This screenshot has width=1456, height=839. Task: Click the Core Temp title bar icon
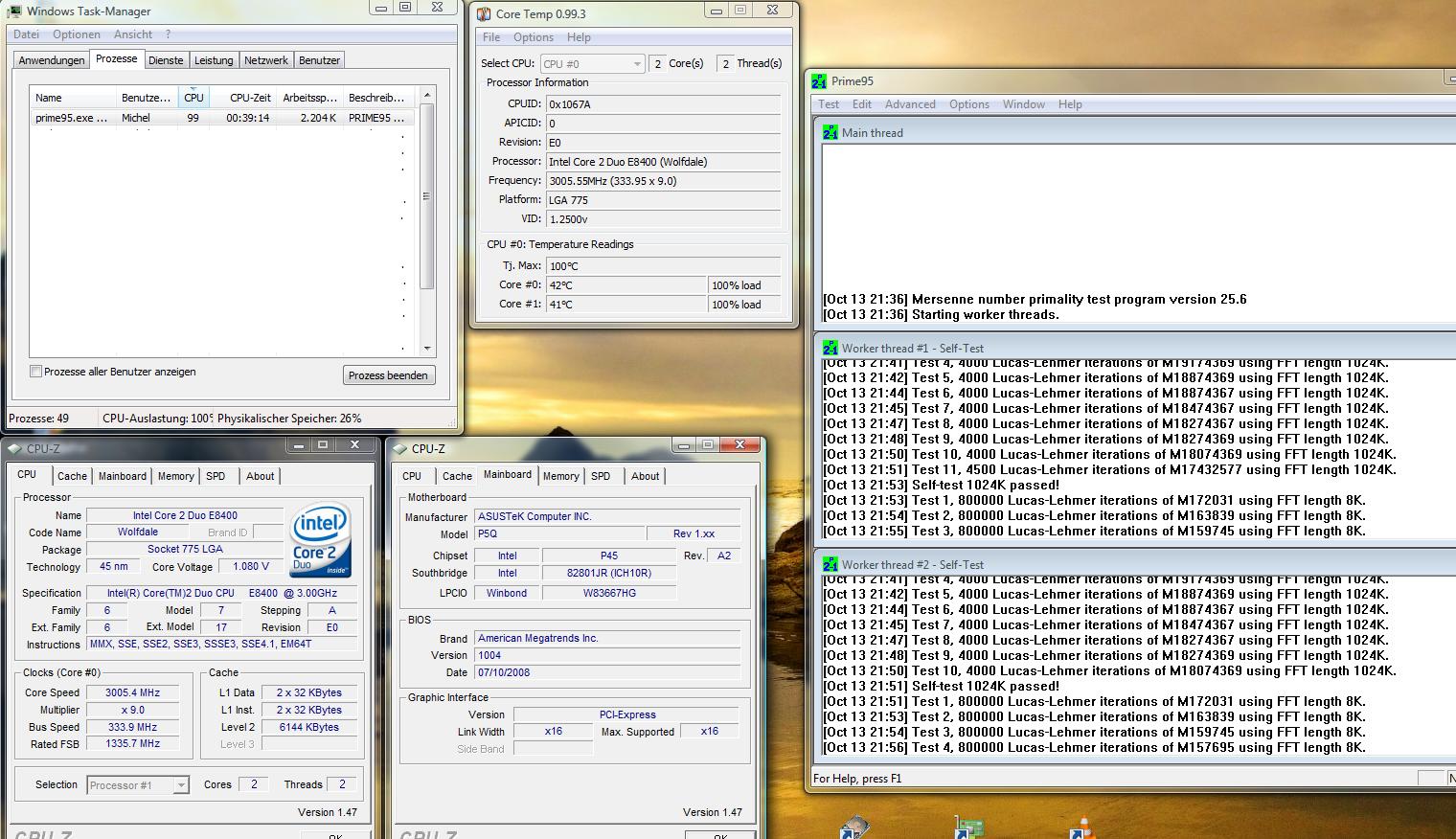[x=484, y=13]
